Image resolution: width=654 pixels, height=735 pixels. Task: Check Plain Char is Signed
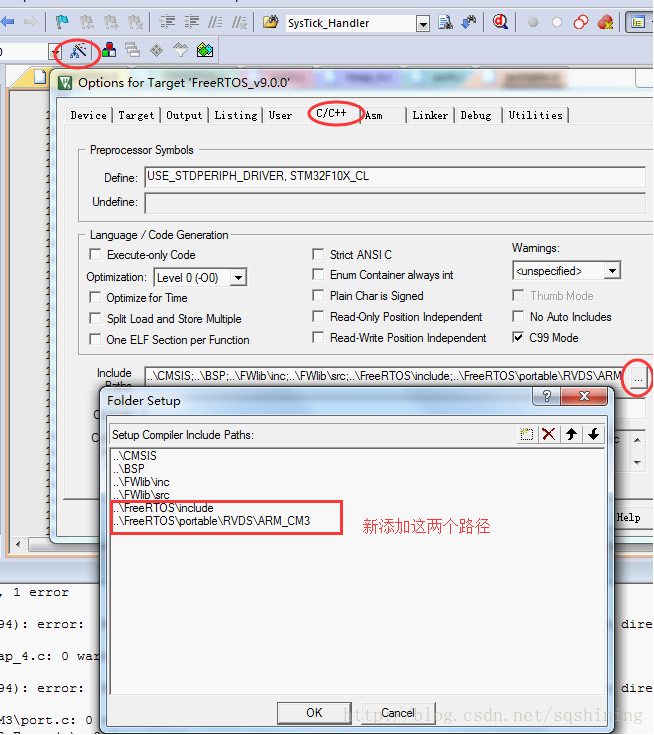318,295
